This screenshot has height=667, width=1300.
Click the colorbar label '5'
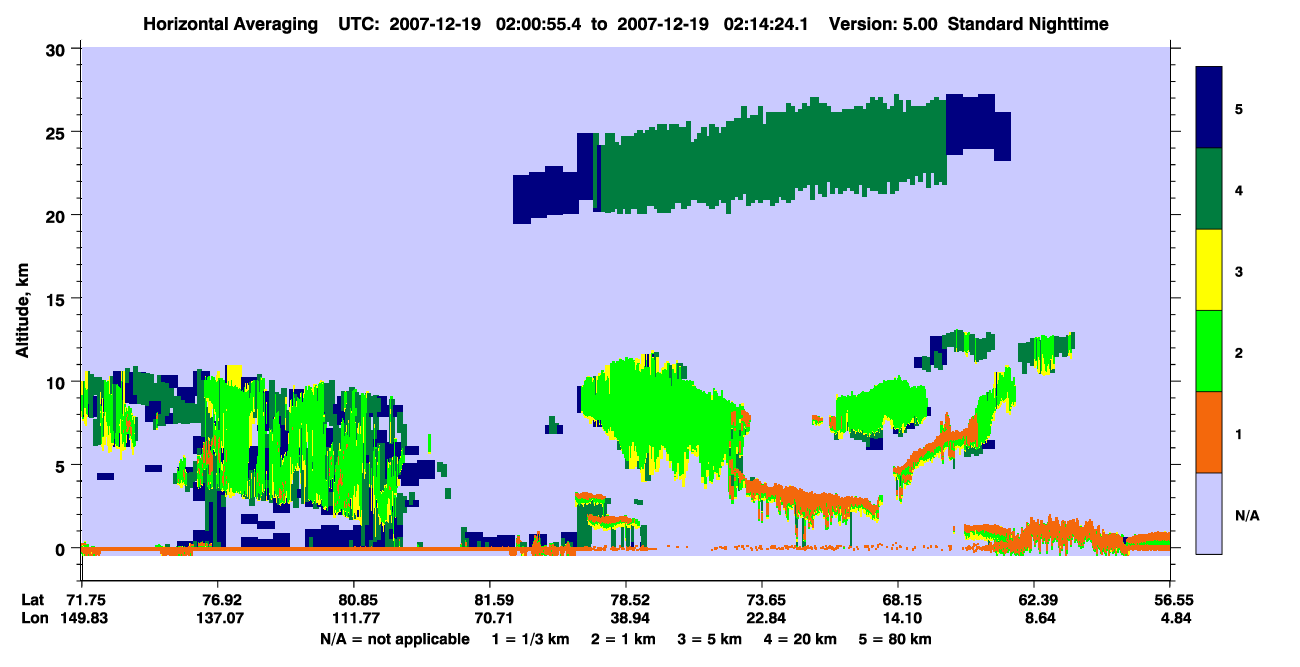pyautogui.click(x=1238, y=108)
